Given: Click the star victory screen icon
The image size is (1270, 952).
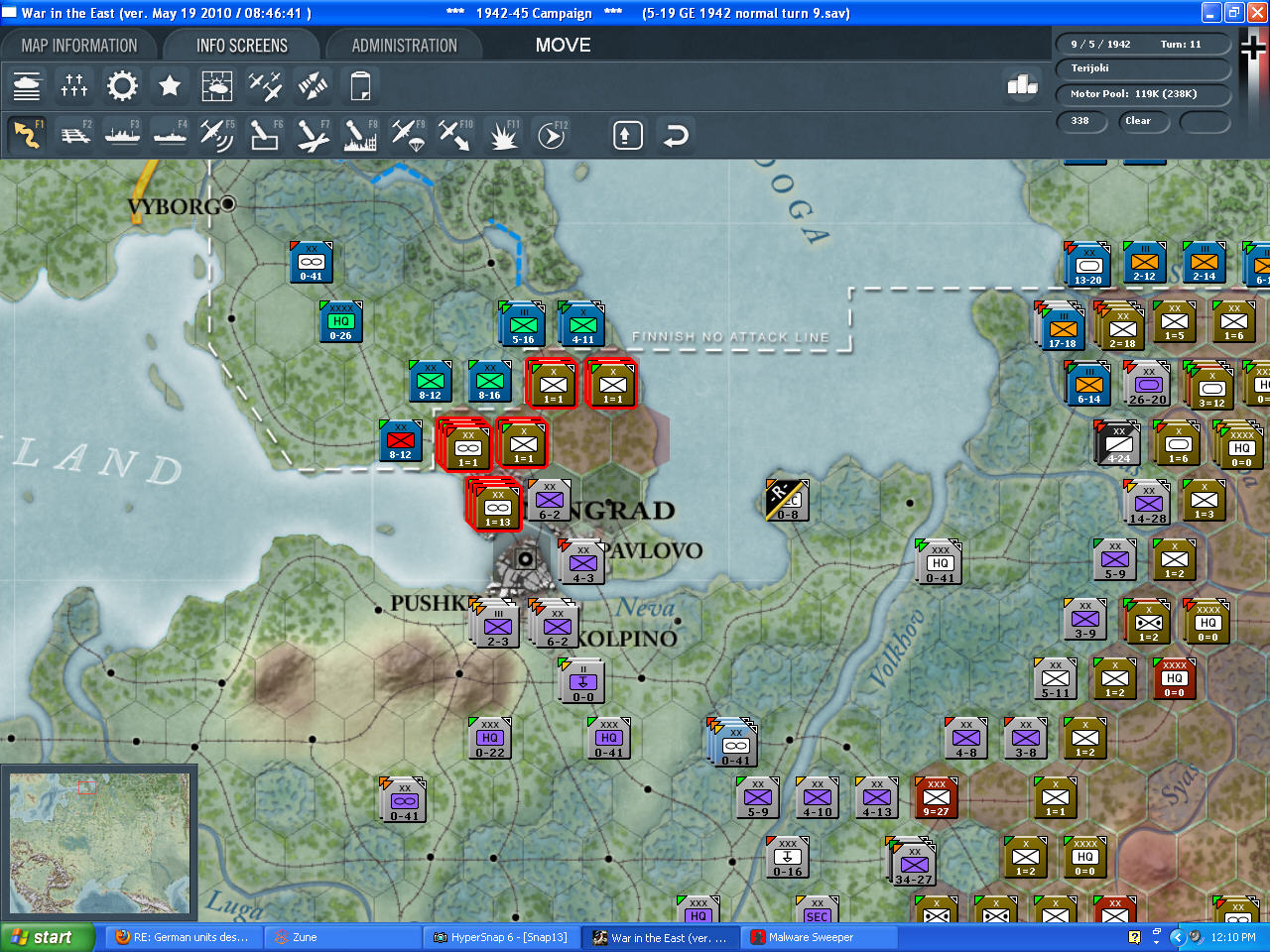Looking at the screenshot, I should click(x=170, y=86).
